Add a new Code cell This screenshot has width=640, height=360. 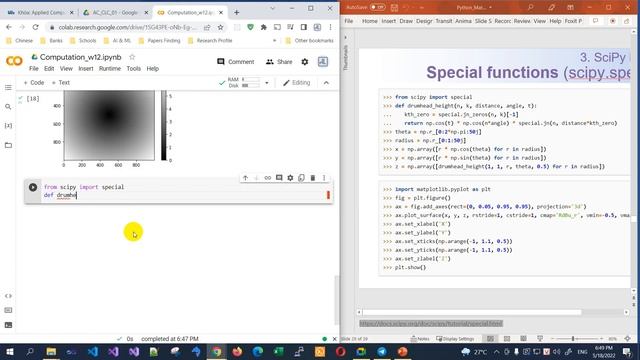point(34,83)
